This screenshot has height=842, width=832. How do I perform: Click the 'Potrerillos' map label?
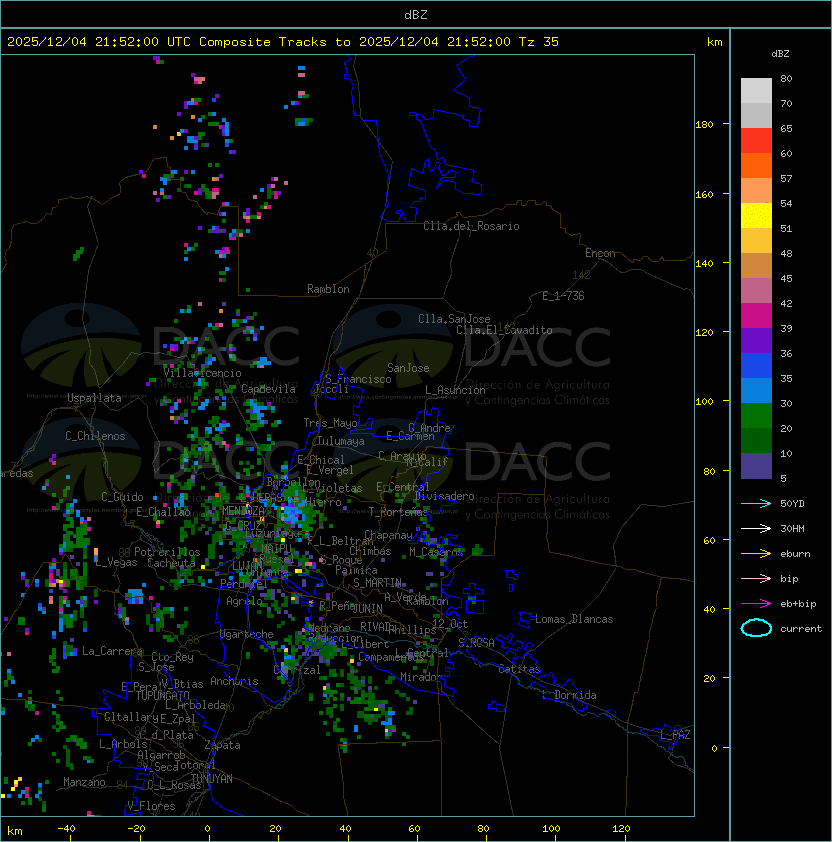(x=167, y=552)
